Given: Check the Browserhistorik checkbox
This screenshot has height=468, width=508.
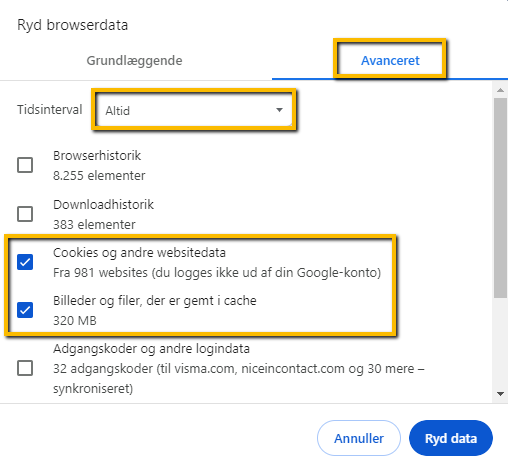Looking at the screenshot, I should 25,165.
